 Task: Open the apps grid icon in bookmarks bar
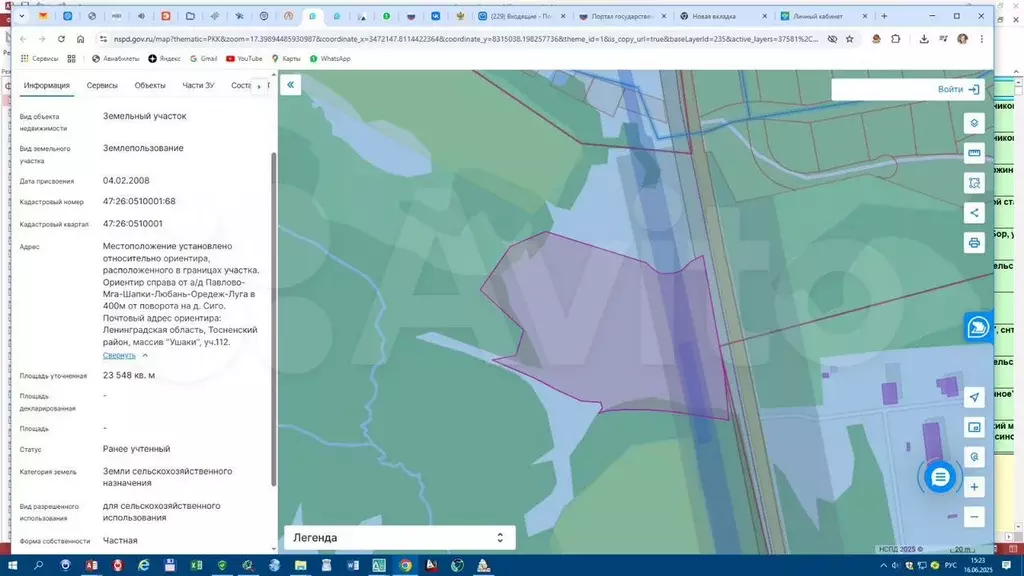[71, 59]
